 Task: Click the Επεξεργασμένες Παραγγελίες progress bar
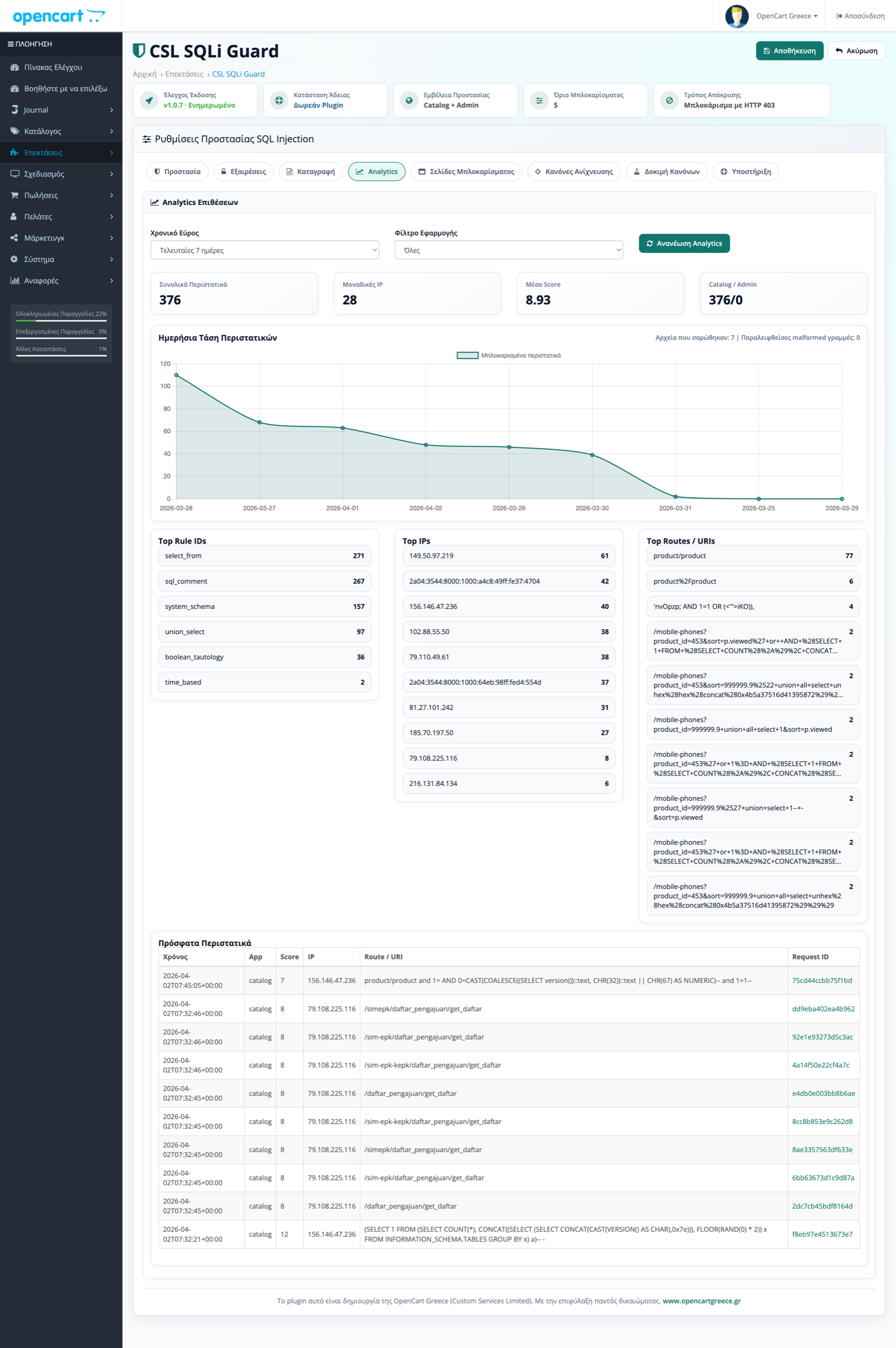61,339
